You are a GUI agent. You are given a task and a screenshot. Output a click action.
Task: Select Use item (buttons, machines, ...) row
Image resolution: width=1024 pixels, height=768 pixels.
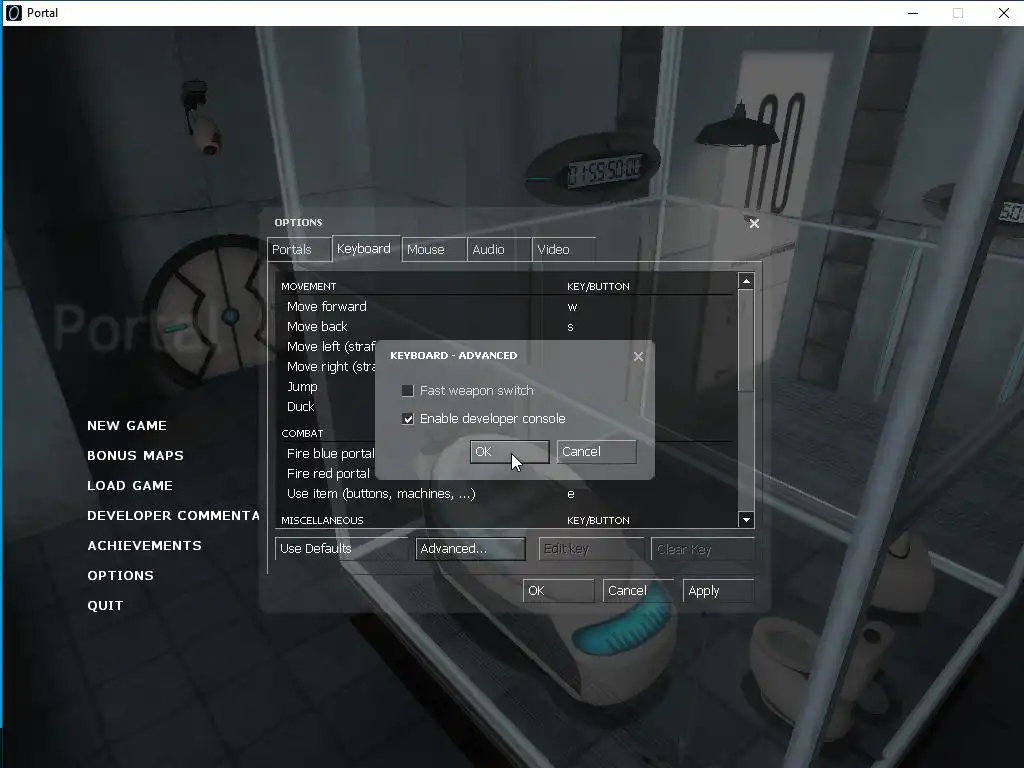click(506, 494)
